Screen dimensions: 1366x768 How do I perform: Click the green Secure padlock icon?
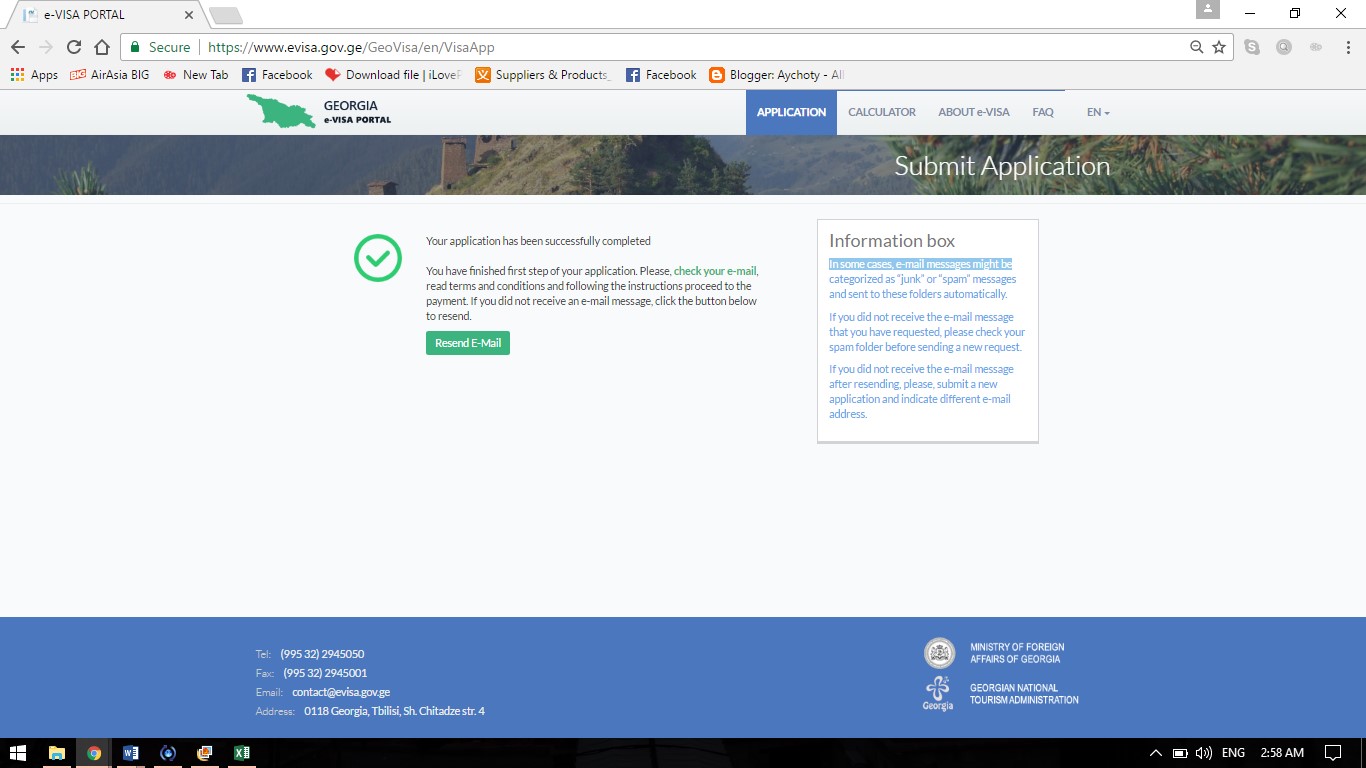[x=135, y=47]
